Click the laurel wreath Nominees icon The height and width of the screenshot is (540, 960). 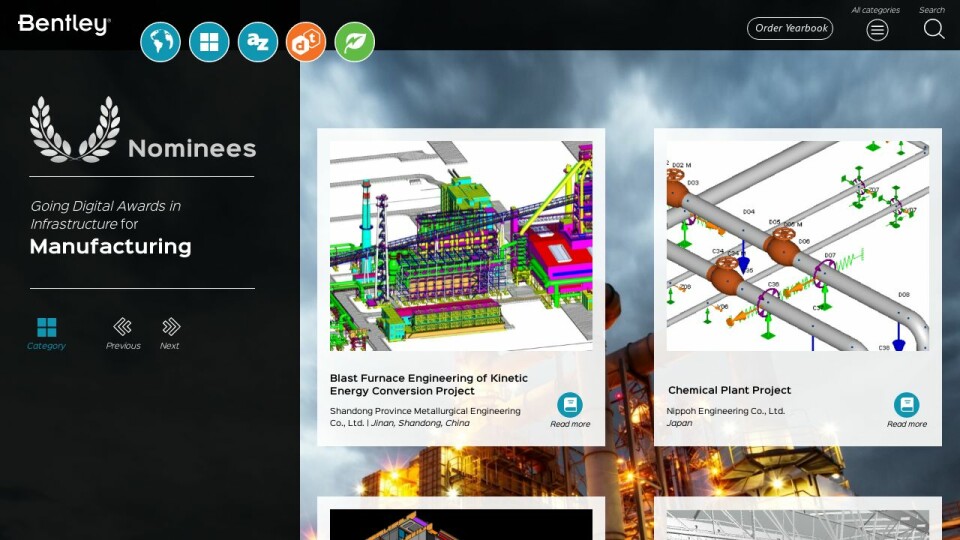[x=75, y=130]
